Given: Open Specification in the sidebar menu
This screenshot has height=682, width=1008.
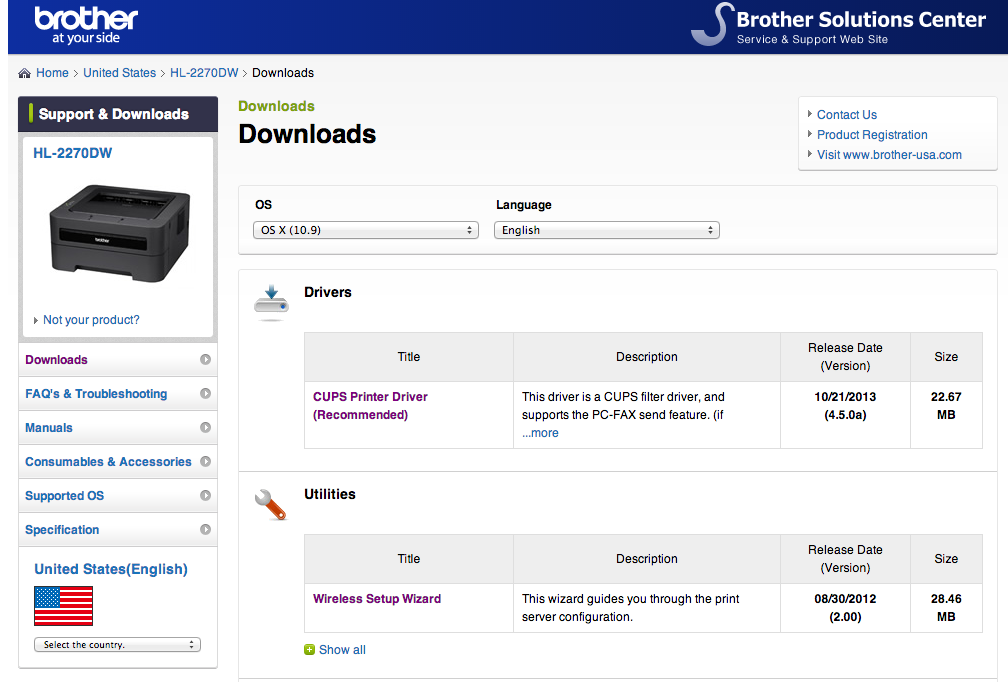Looking at the screenshot, I should click(x=118, y=530).
